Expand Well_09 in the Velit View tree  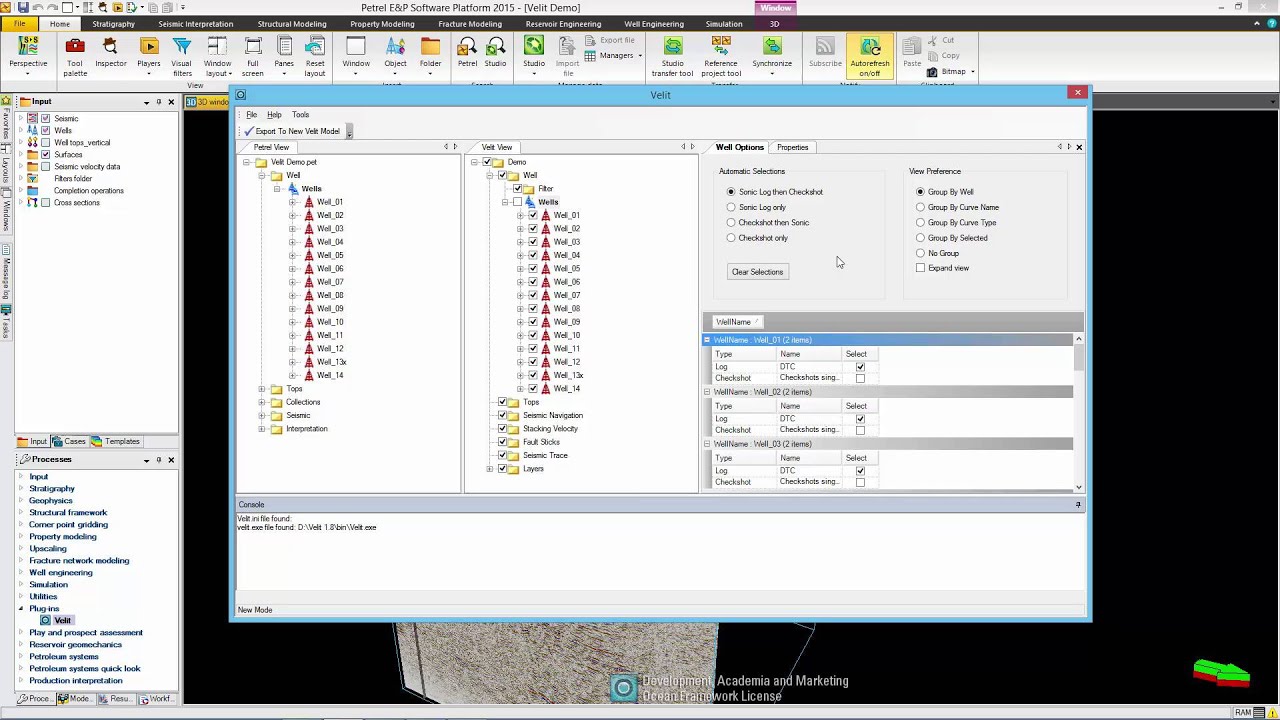(x=520, y=322)
